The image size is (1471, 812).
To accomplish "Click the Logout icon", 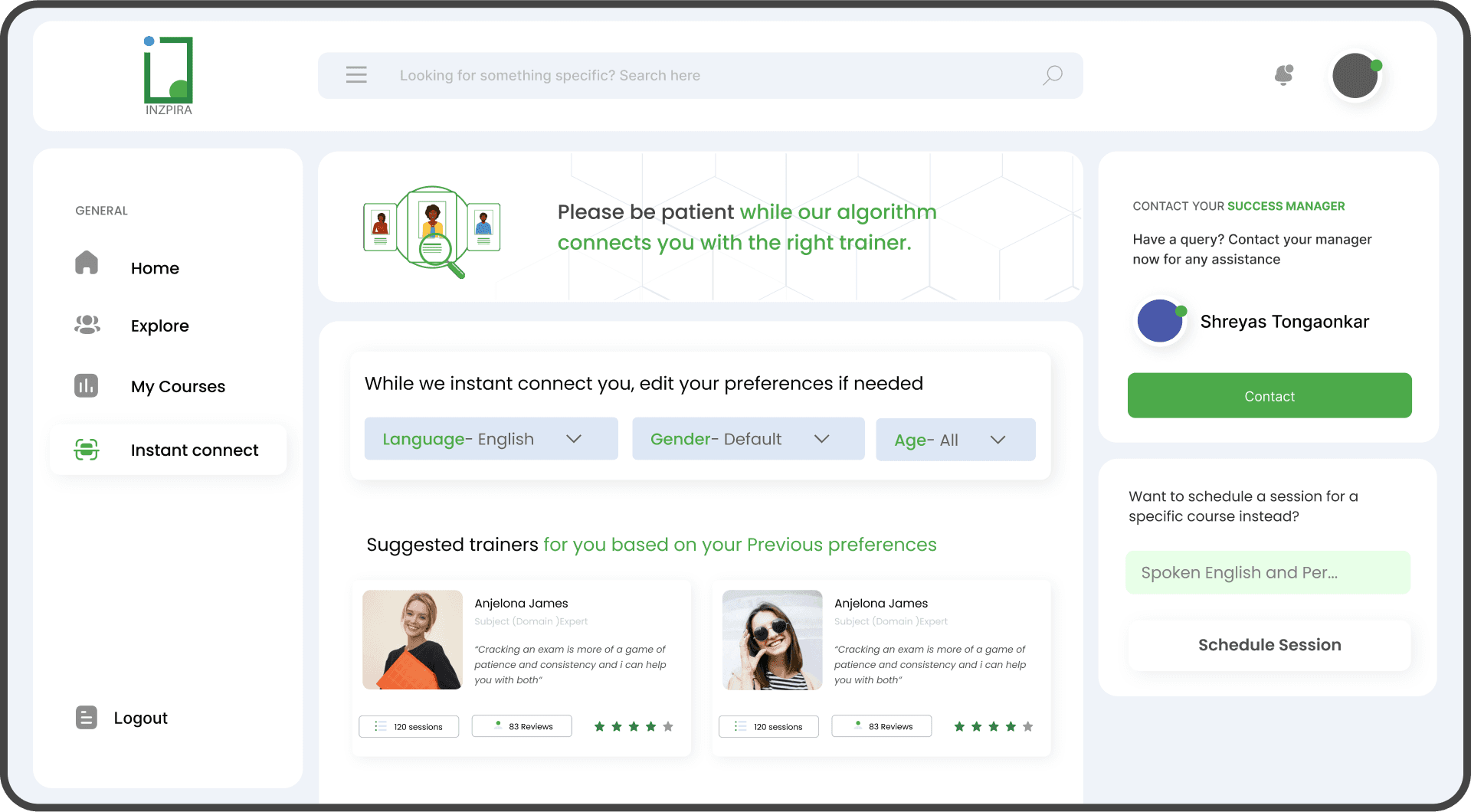I will pos(87,718).
